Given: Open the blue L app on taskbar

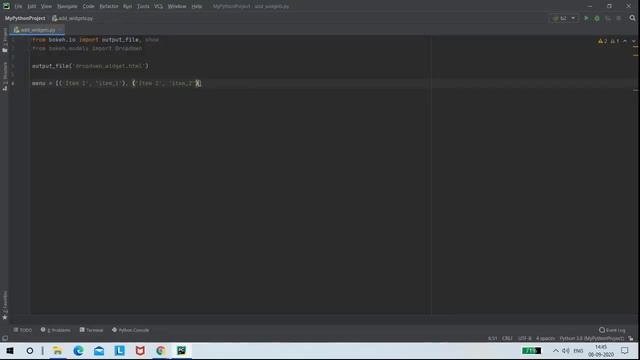Looking at the screenshot, I should pyautogui.click(x=120, y=351).
